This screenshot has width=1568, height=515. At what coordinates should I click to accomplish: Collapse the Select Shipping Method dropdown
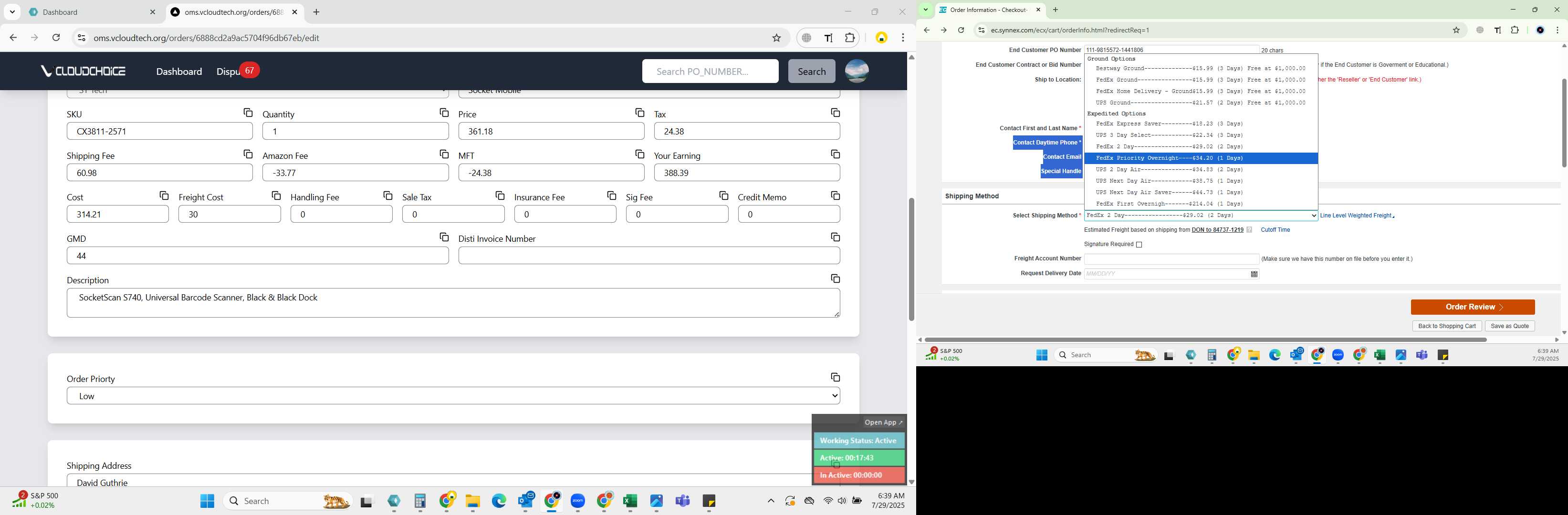1201,215
